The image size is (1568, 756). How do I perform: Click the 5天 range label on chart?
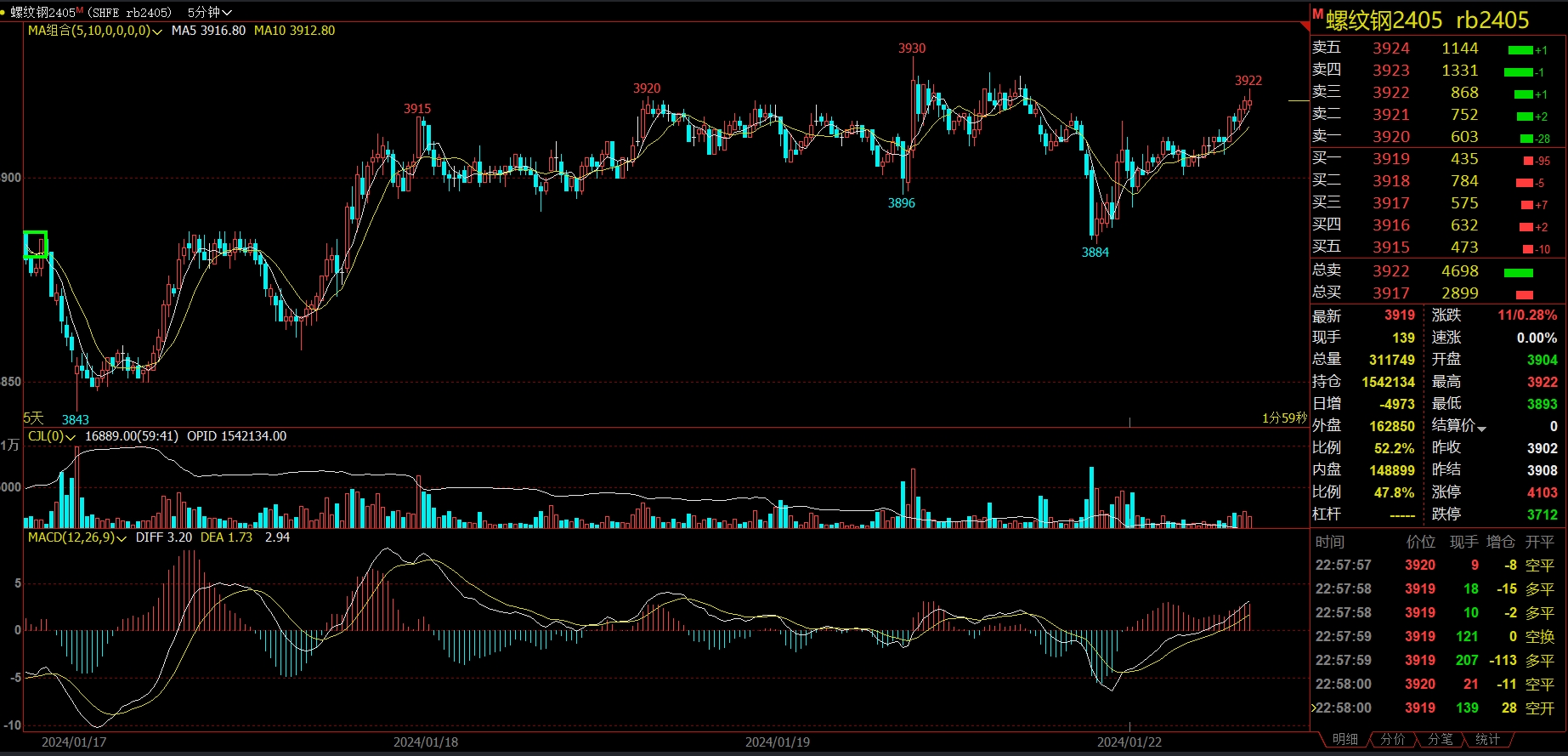33,418
